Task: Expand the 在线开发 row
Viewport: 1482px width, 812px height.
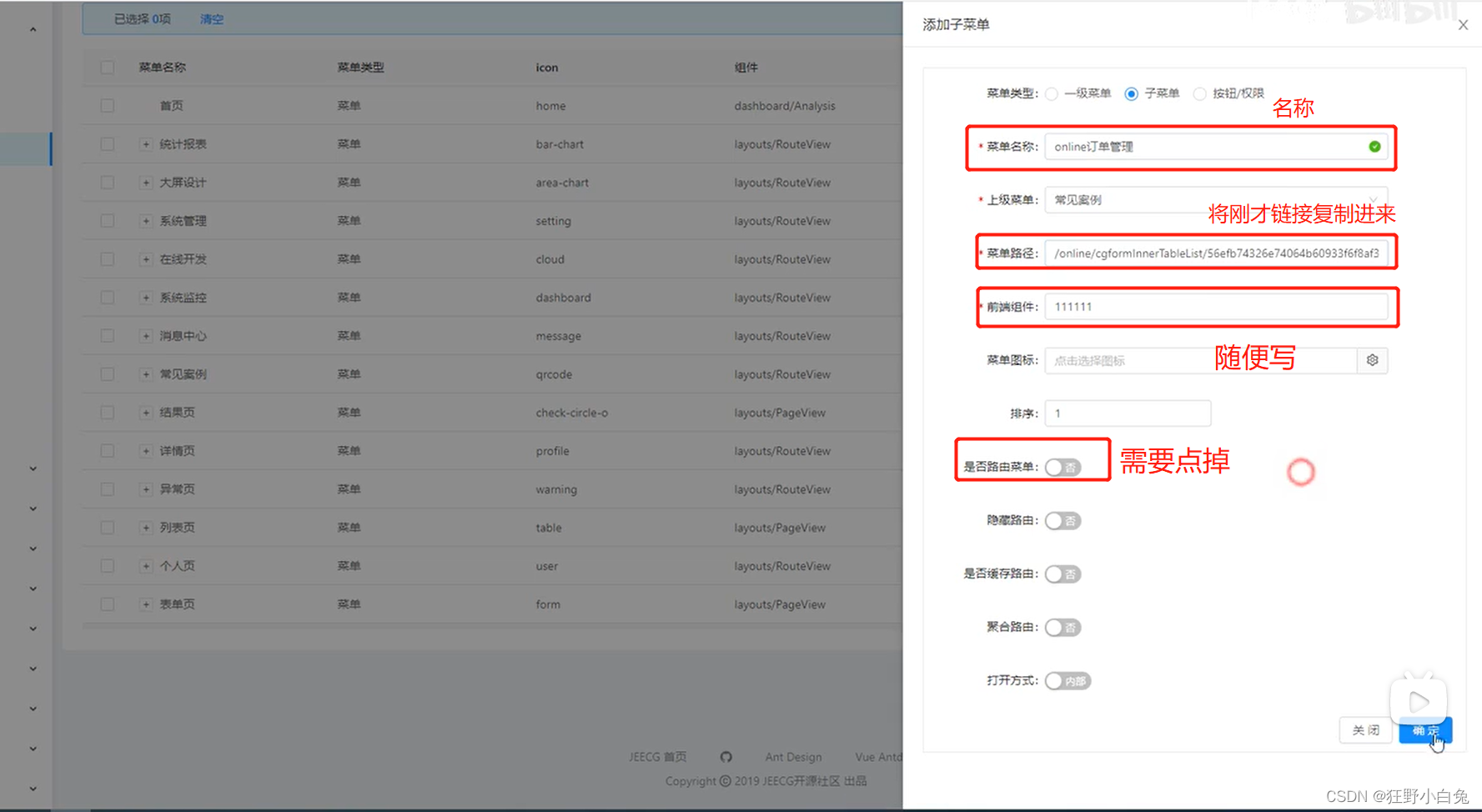Action: tap(146, 259)
